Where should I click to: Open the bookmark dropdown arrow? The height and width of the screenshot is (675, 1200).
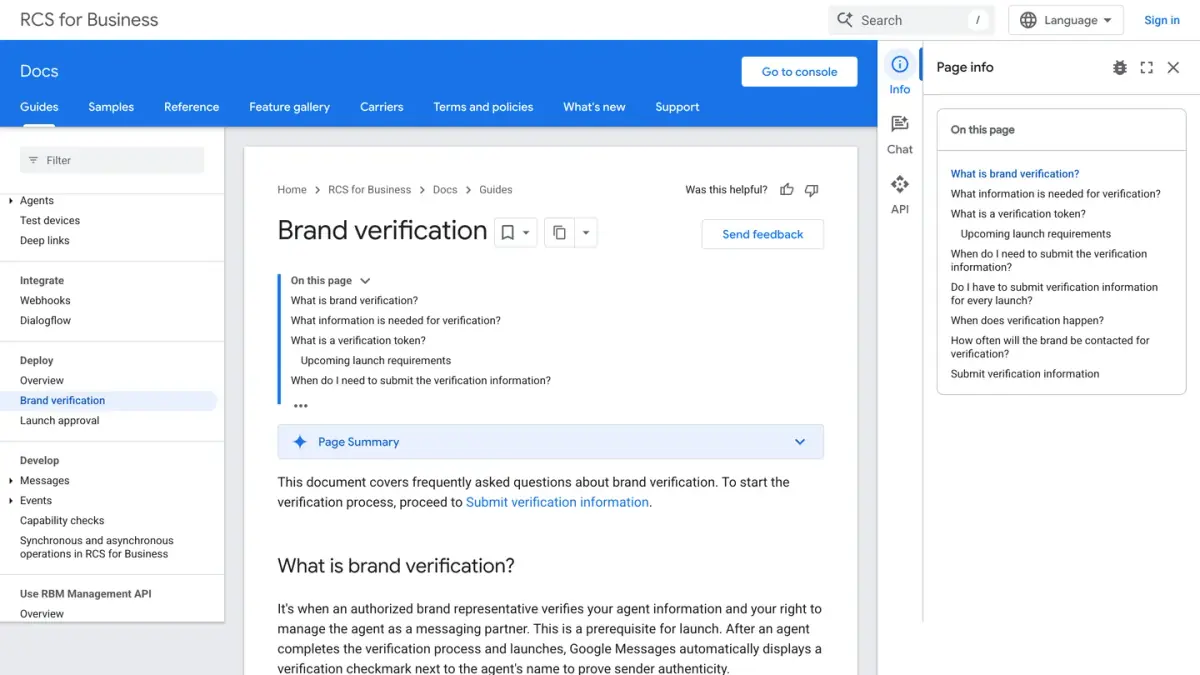pyautogui.click(x=527, y=233)
